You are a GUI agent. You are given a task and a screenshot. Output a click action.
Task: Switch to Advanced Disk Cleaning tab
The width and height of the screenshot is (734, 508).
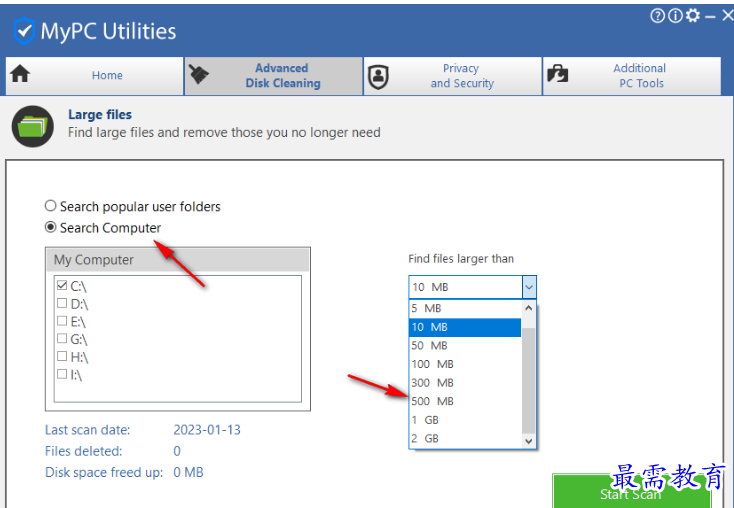click(x=274, y=76)
